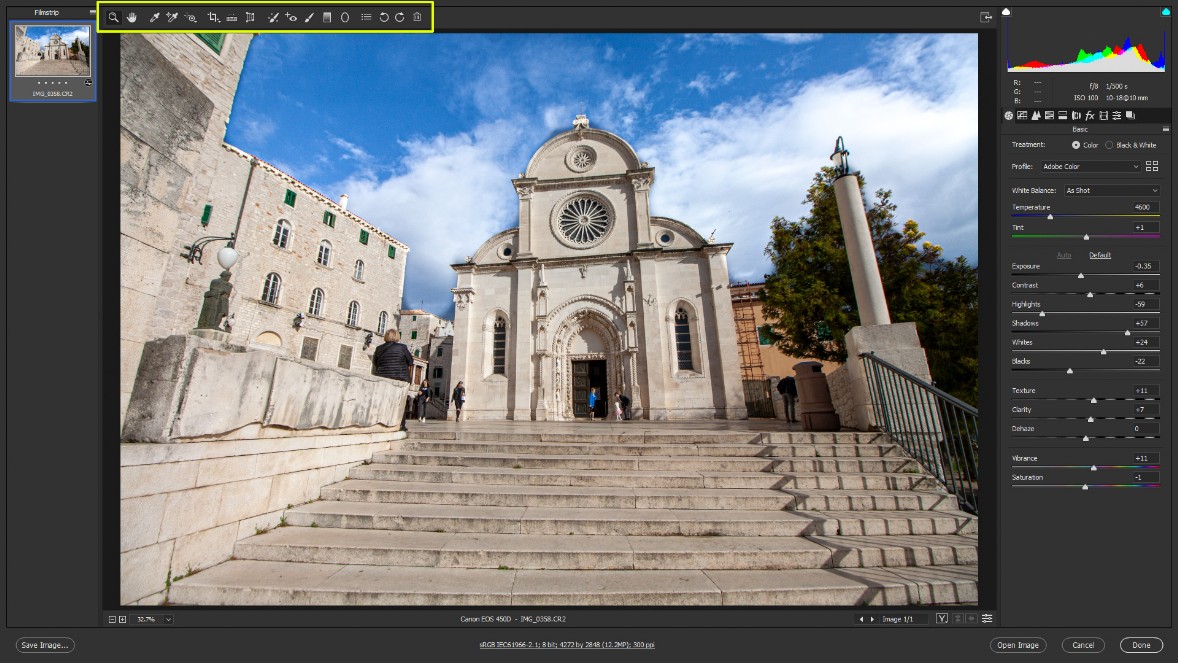The image size is (1178, 663).
Task: Select the Adjustment Brush tool
Action: click(x=309, y=17)
